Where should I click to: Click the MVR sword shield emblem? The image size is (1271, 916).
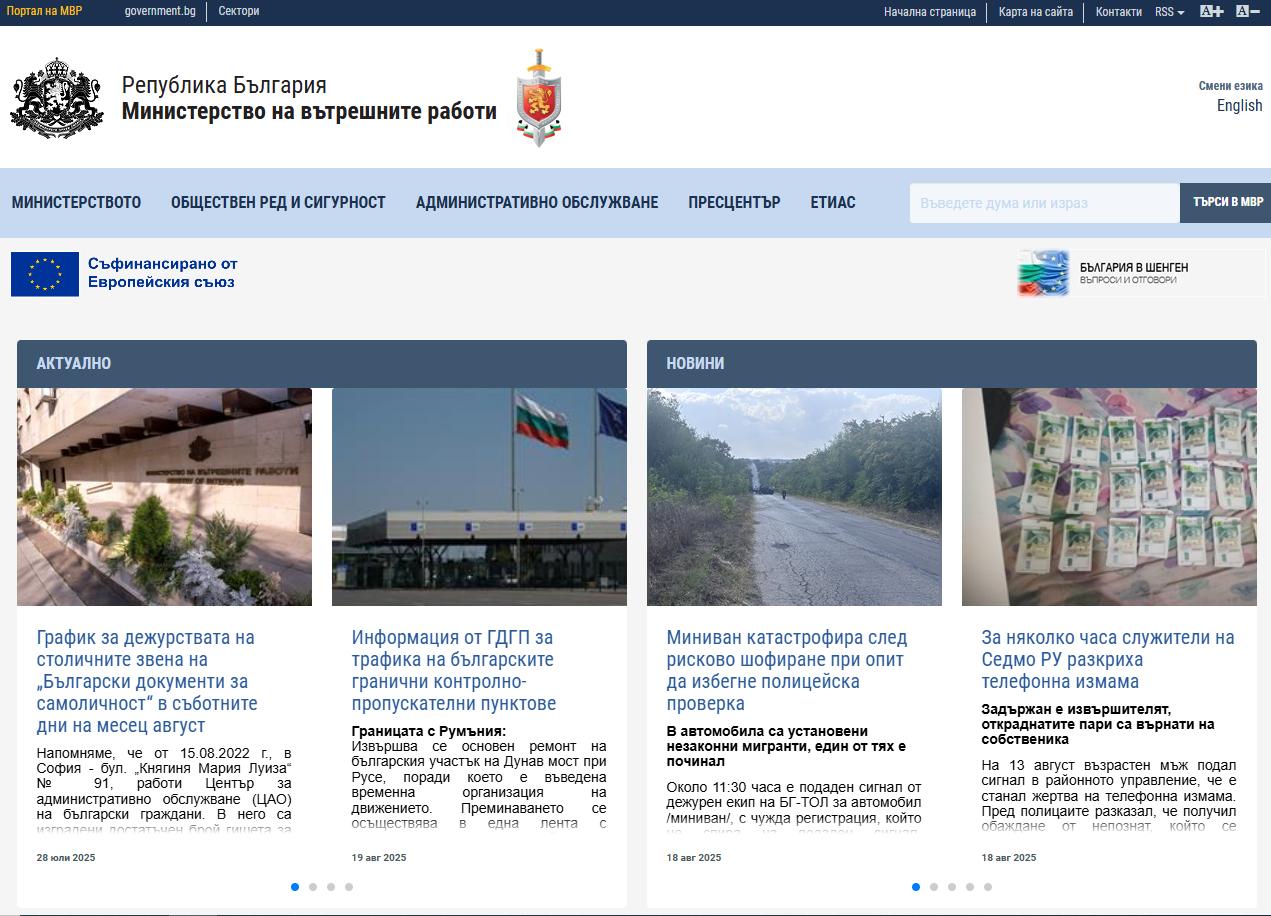click(x=539, y=97)
